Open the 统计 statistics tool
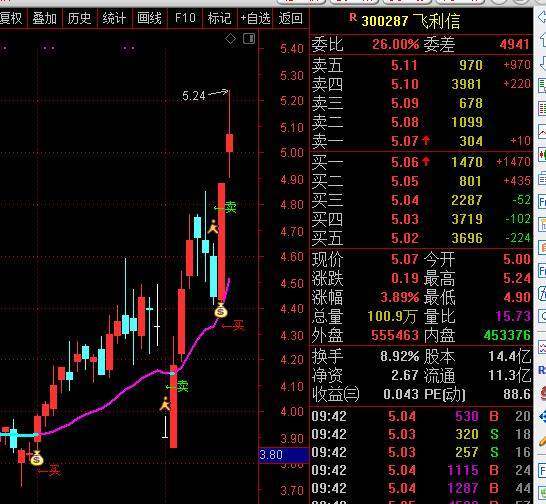Screen dimensions: 546x504 114,18
